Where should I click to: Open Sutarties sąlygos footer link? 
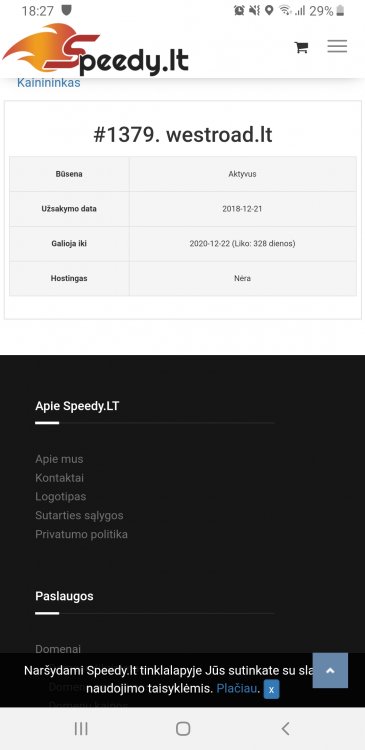[79, 516]
